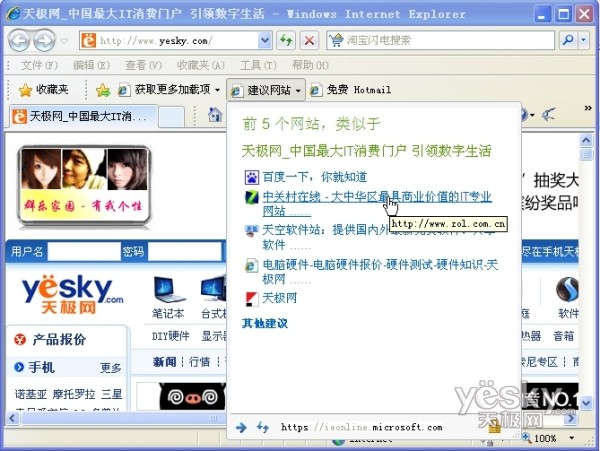
Task: Expand the toolbar overflow chevron »
Action: 588,109
